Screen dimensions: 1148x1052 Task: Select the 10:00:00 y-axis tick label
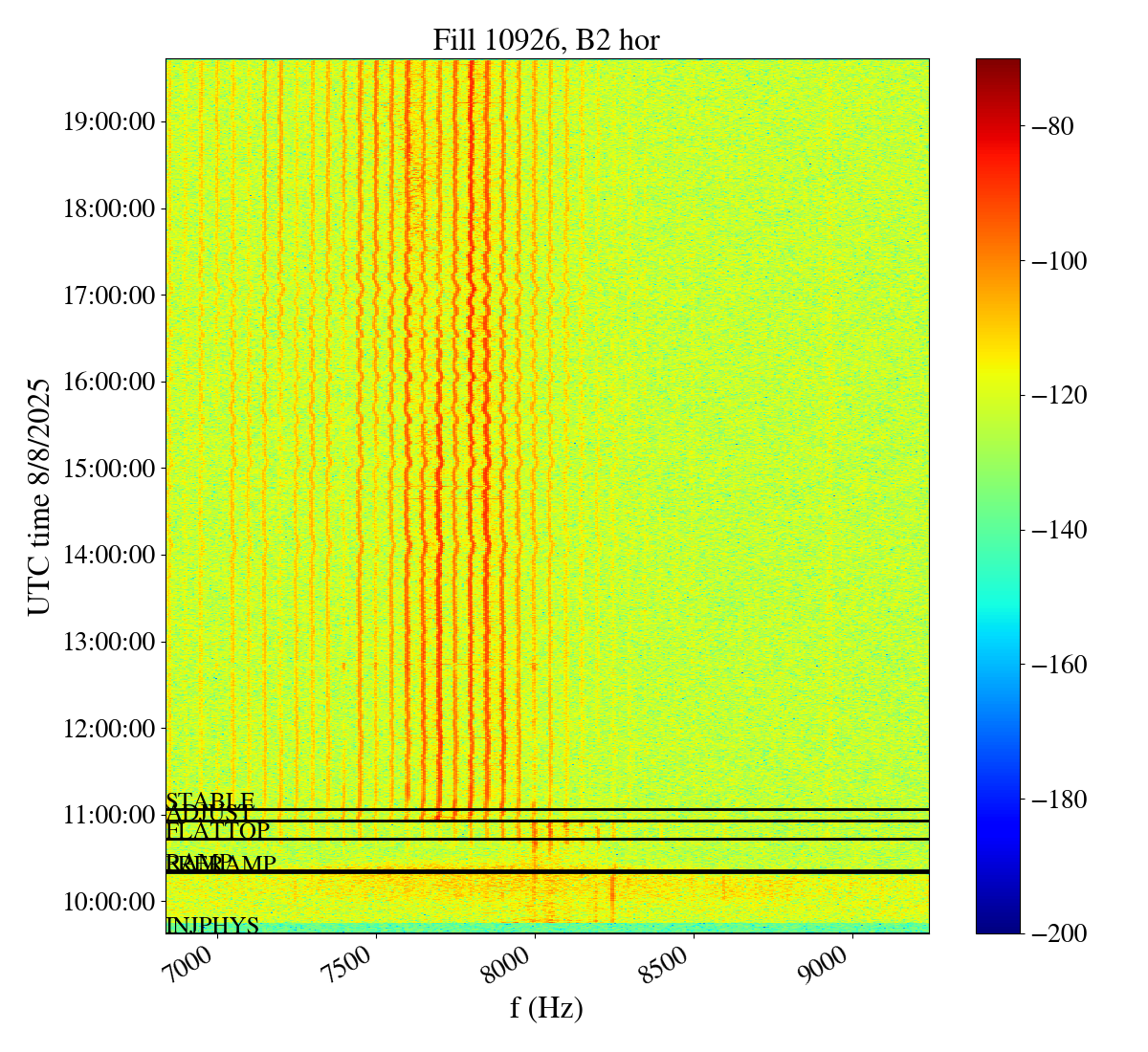[109, 902]
